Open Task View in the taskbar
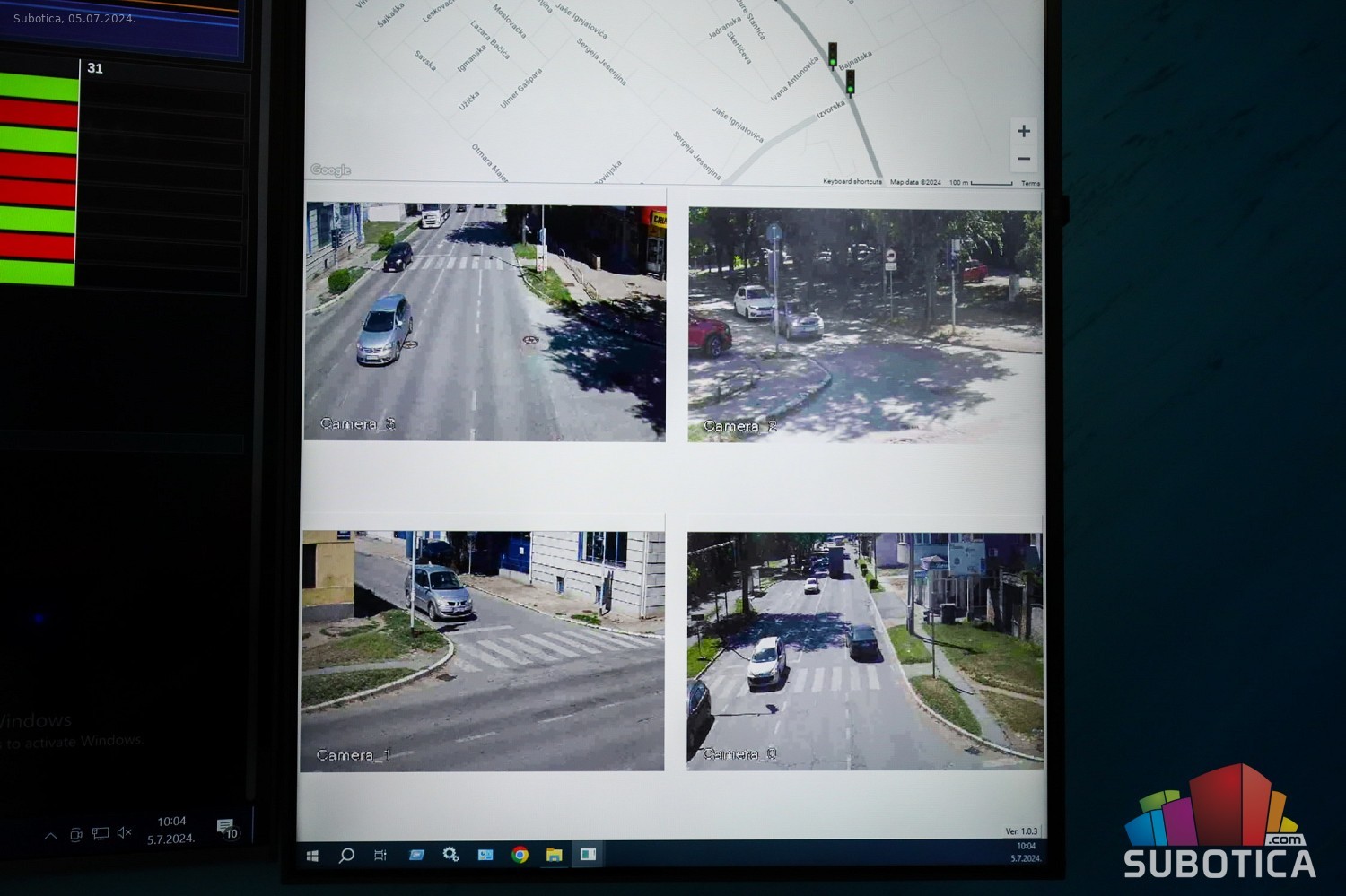 [x=380, y=856]
